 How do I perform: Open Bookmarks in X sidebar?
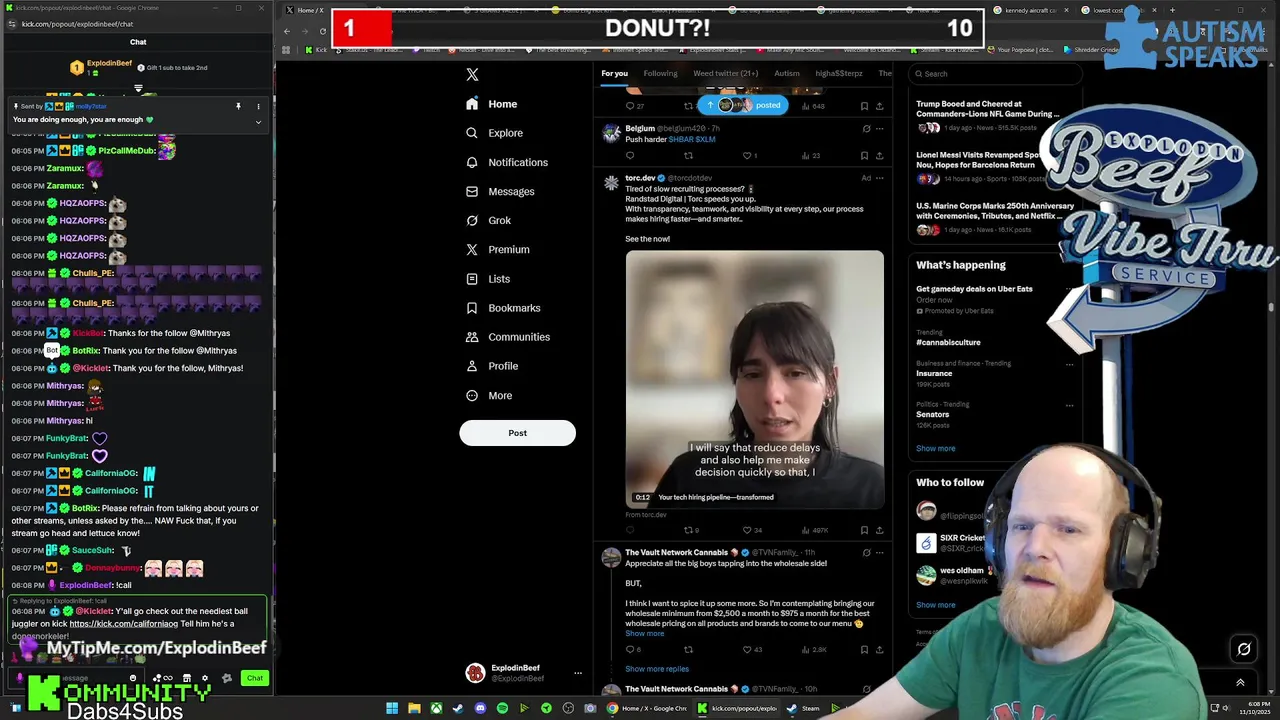(x=502, y=308)
